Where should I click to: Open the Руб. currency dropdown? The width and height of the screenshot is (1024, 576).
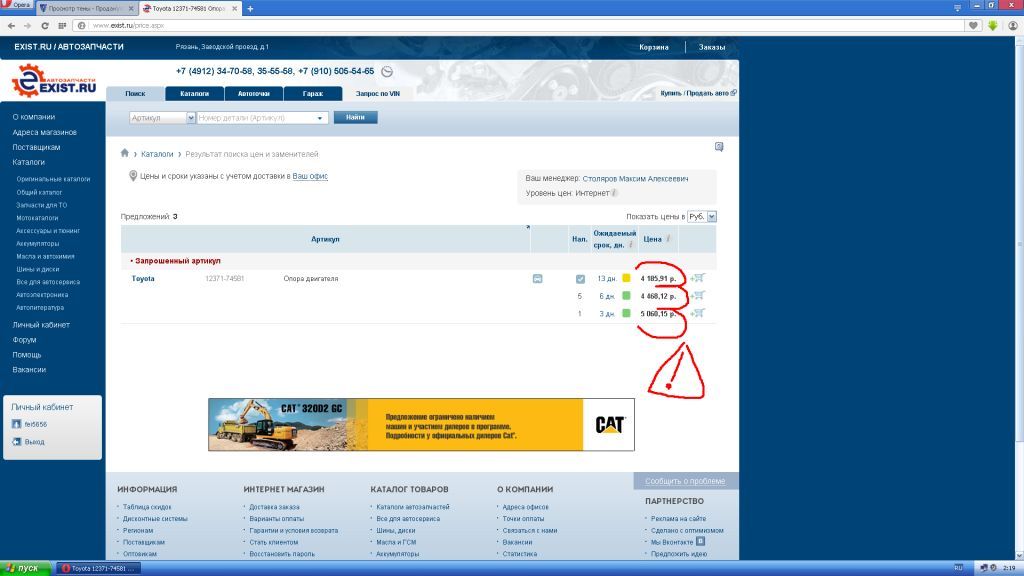(702, 216)
